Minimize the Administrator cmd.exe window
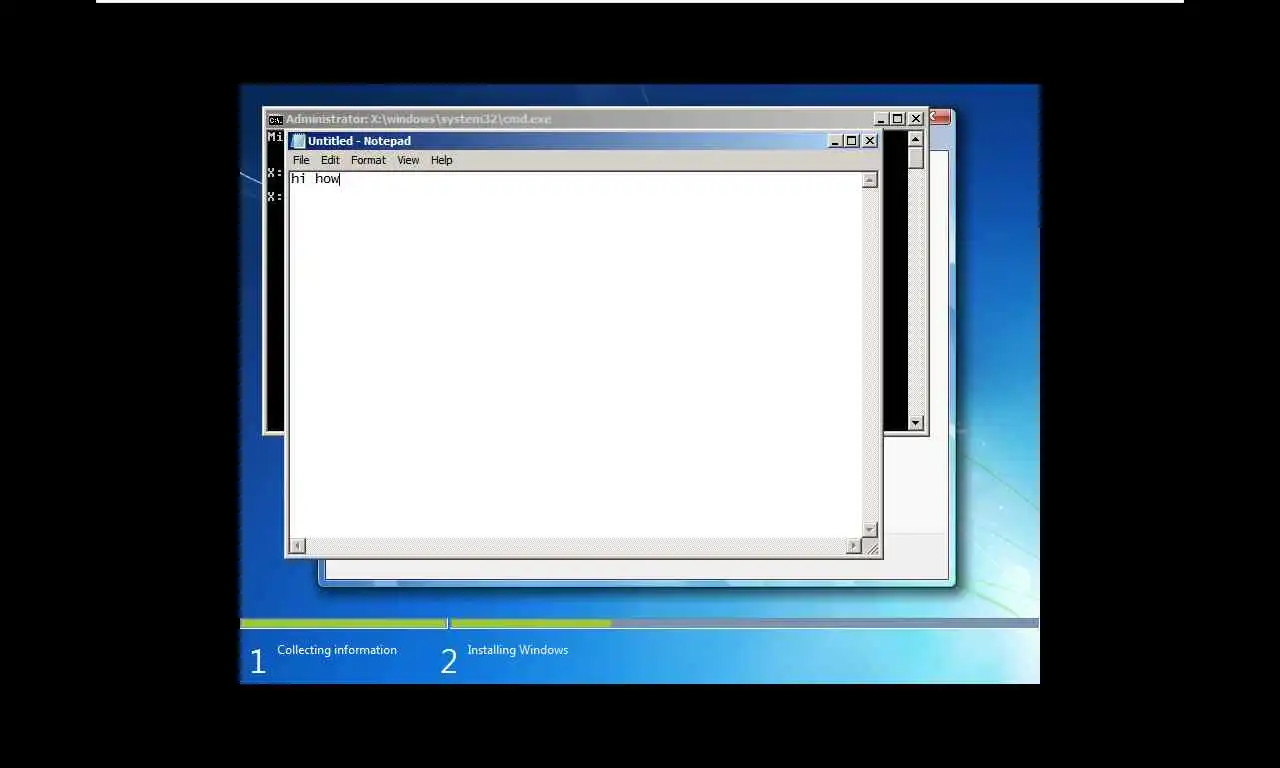The image size is (1280, 768). click(881, 119)
